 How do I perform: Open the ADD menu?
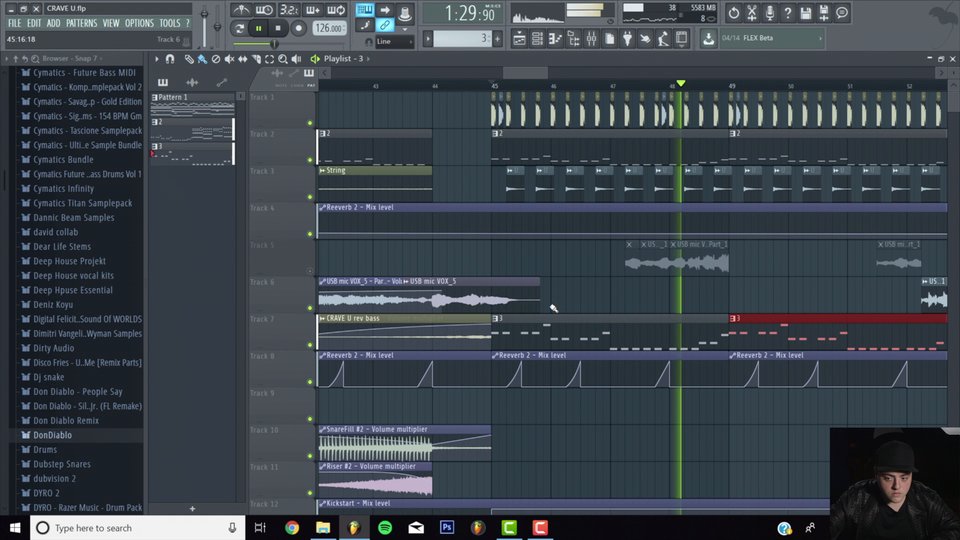tap(54, 23)
